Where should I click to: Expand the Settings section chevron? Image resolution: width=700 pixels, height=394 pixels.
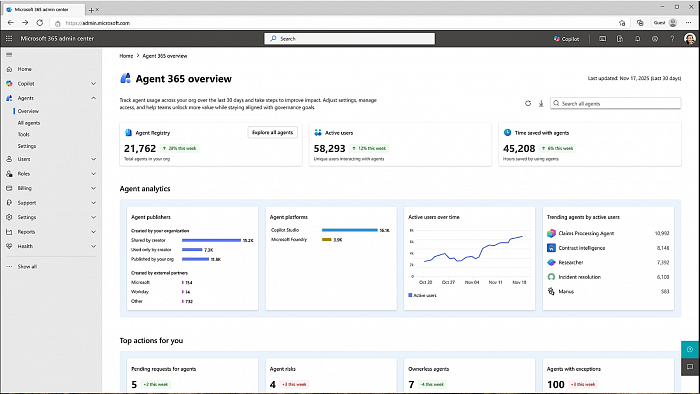[x=93, y=217]
